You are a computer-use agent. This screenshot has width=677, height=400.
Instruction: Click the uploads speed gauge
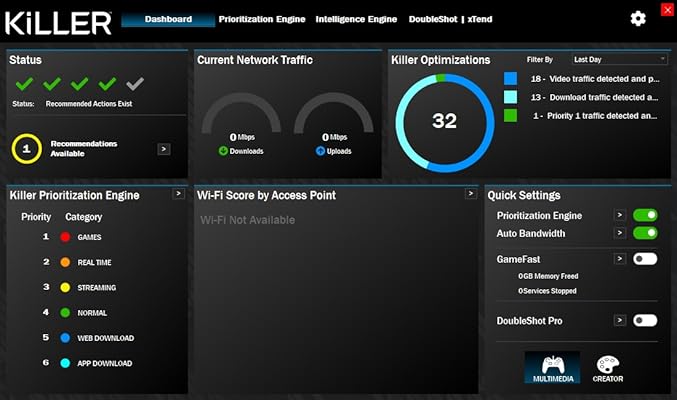pyautogui.click(x=334, y=113)
